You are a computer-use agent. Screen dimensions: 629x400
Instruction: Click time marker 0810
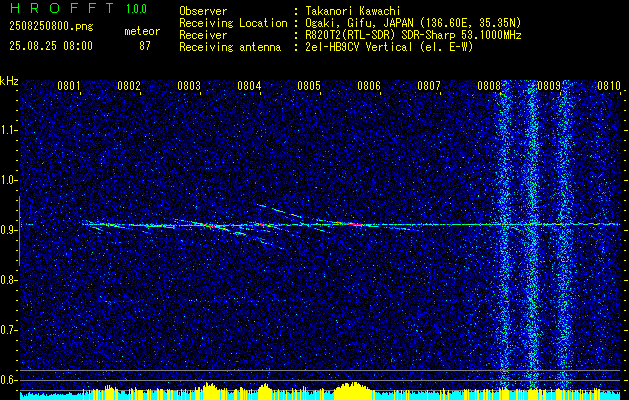pos(609,86)
